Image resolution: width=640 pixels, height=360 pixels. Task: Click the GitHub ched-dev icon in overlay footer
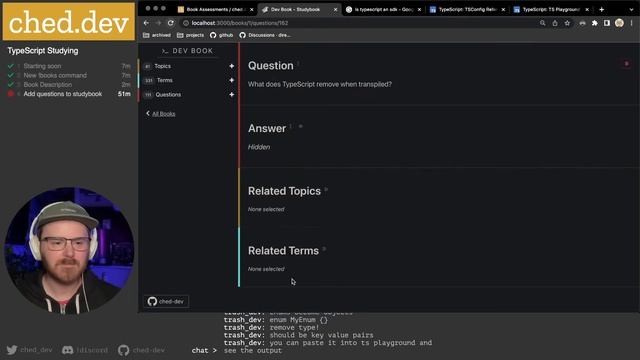[x=123, y=350]
